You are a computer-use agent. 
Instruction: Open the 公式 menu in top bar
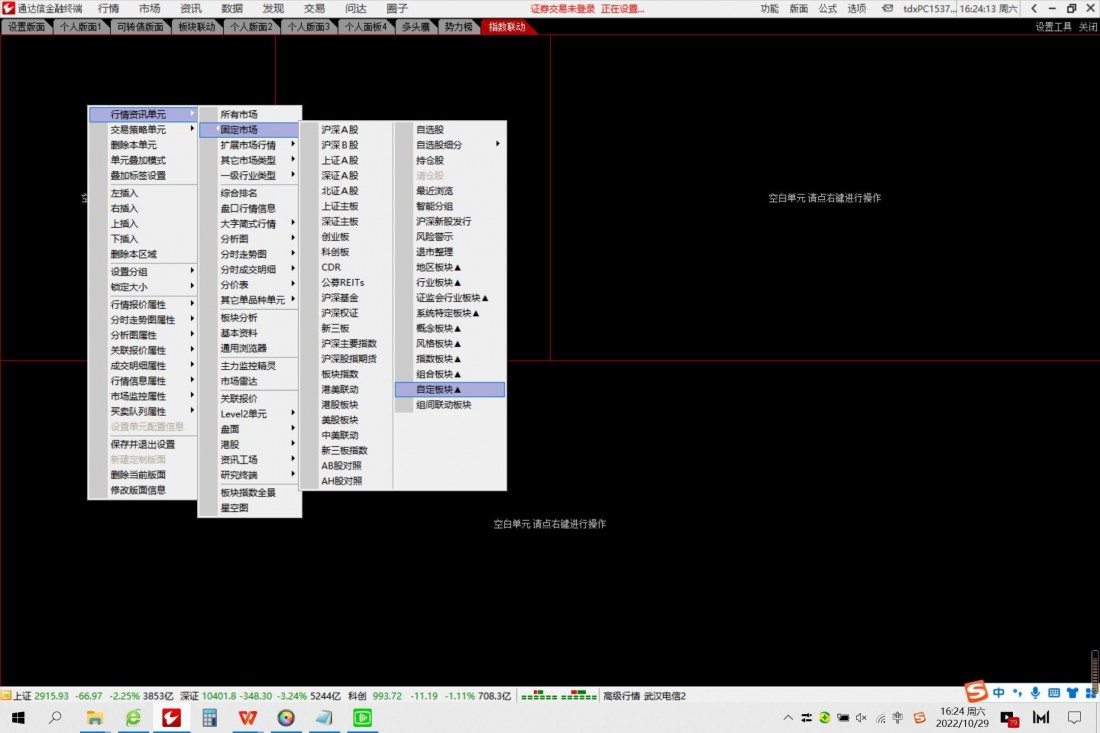[828, 8]
